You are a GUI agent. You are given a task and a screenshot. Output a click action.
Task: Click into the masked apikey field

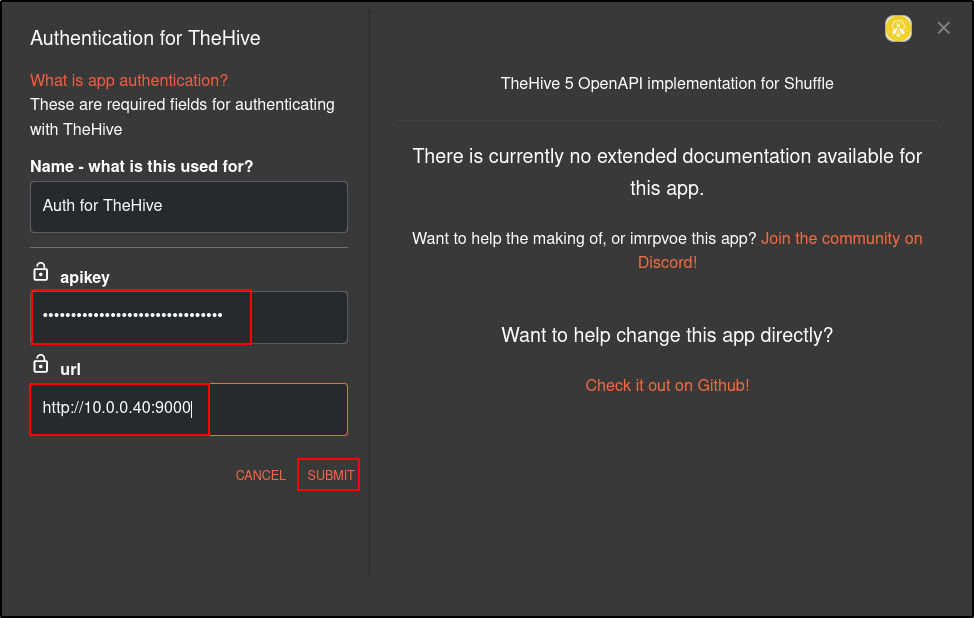click(x=189, y=317)
